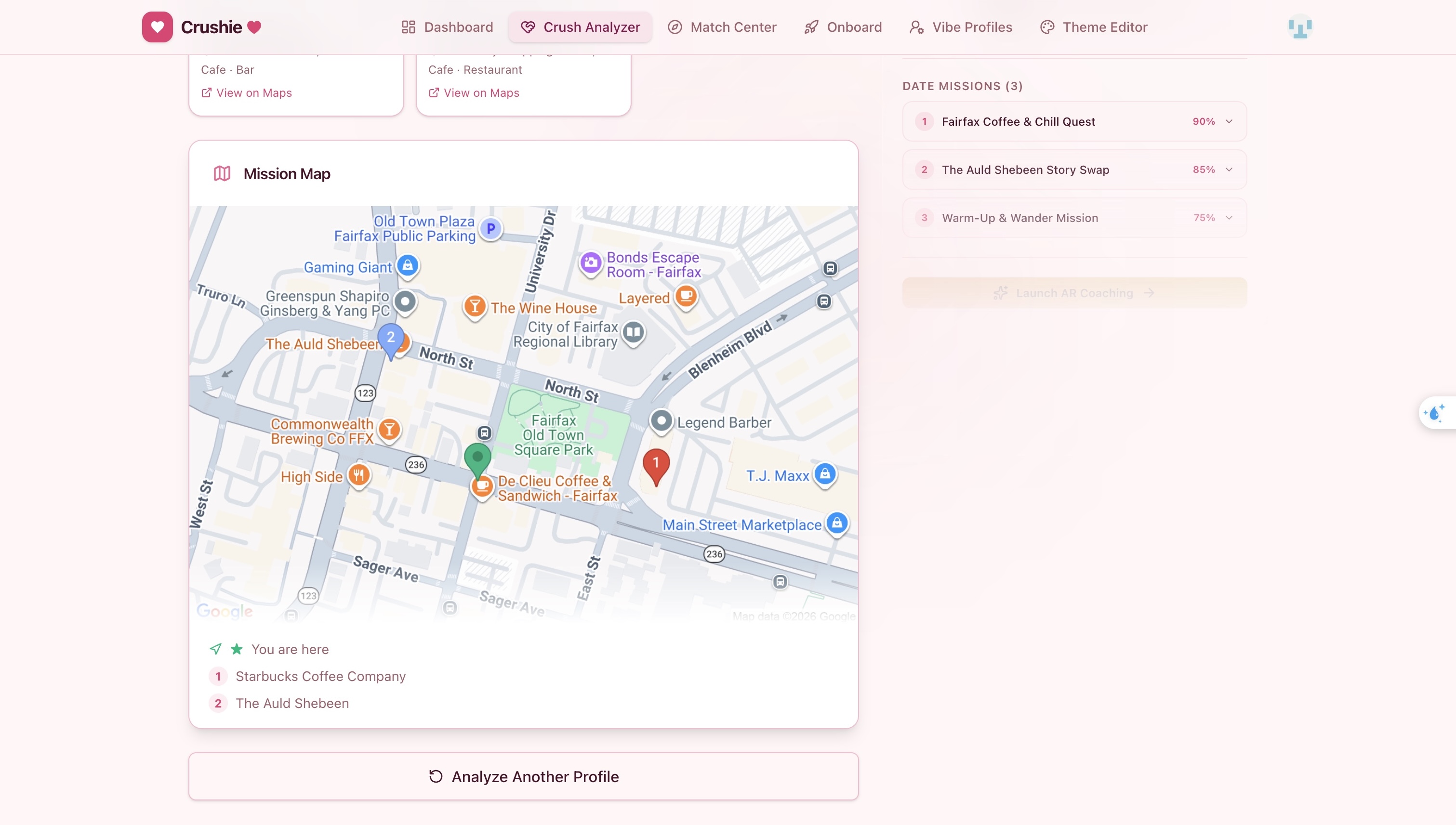This screenshot has height=825, width=1456.
Task: Click the Analyze Another Profile button
Action: [x=523, y=776]
